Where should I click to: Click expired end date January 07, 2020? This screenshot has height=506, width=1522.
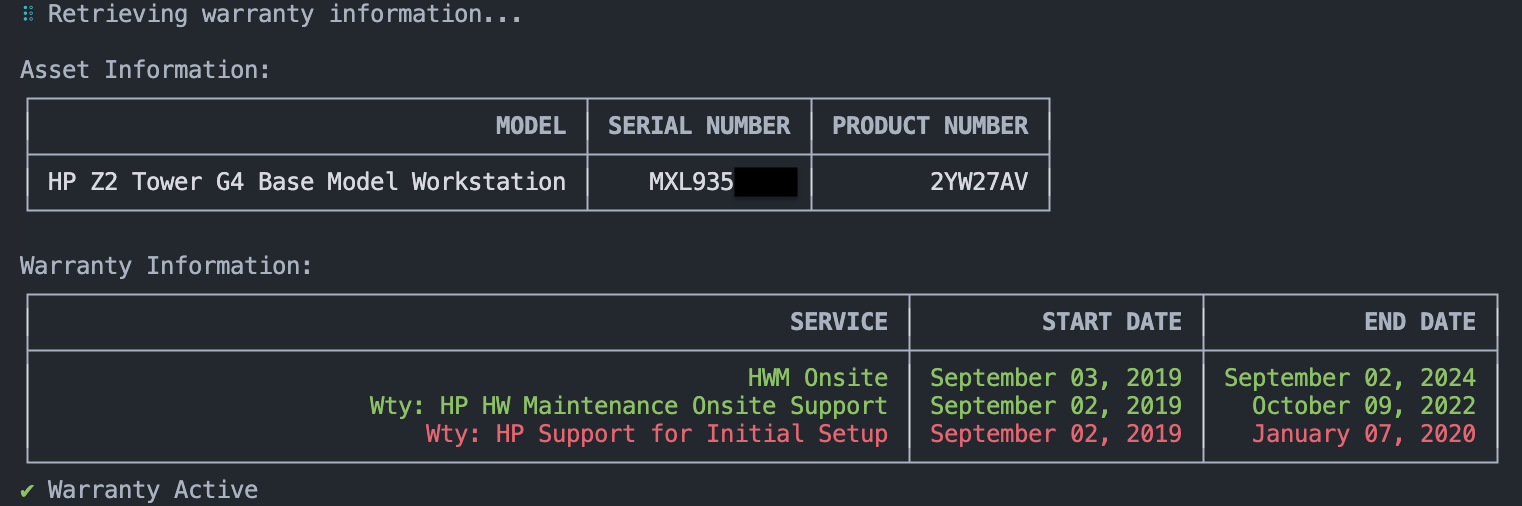click(1364, 434)
